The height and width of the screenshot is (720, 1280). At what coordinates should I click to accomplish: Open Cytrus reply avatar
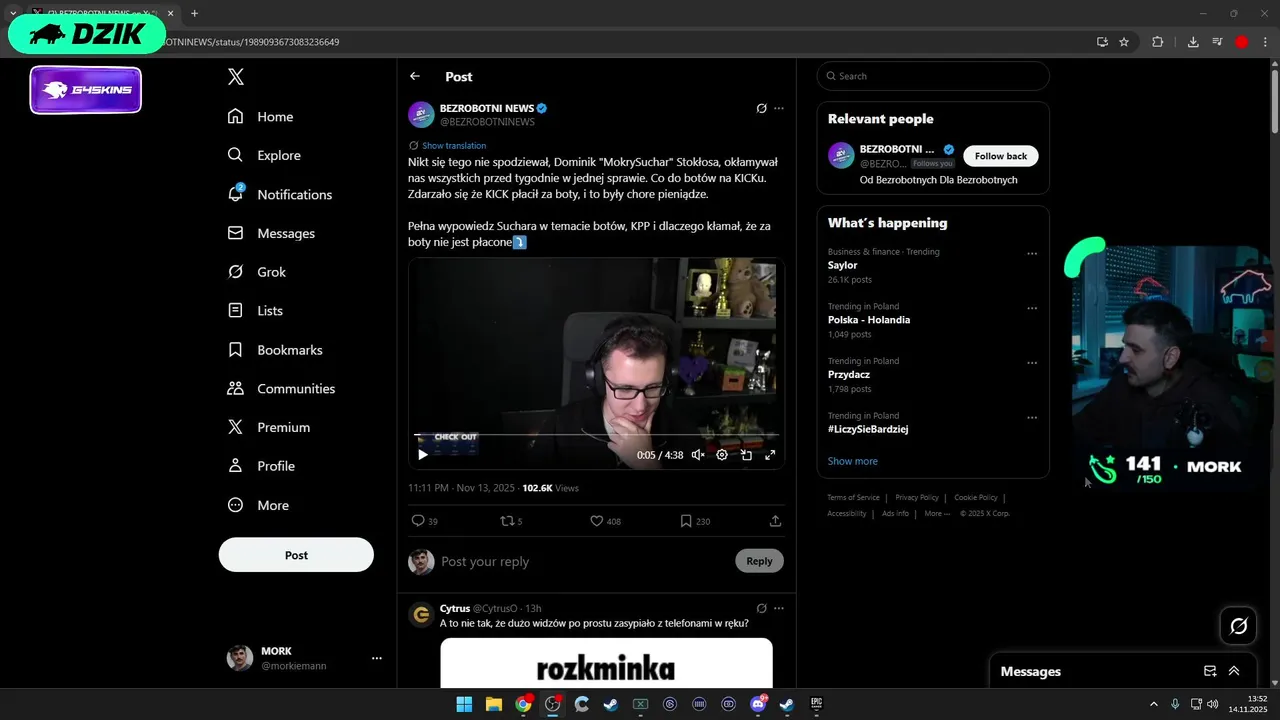tap(421, 614)
